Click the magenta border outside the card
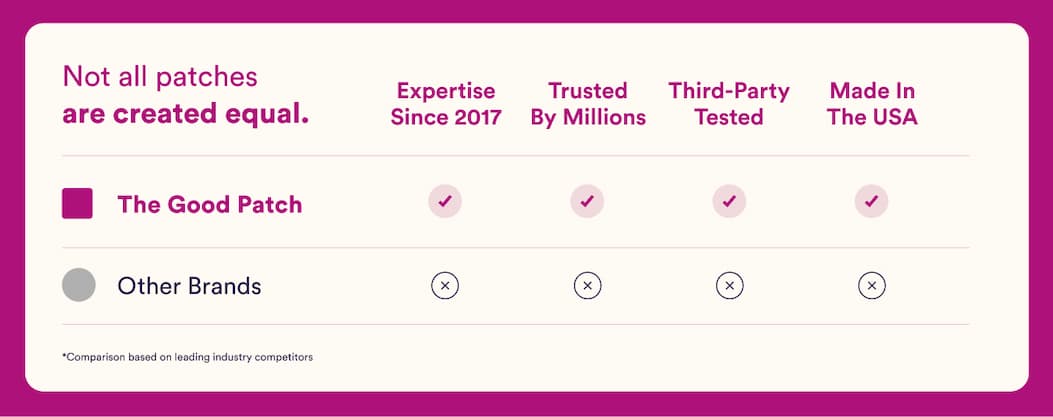The height and width of the screenshot is (417, 1053). (x=526, y=10)
